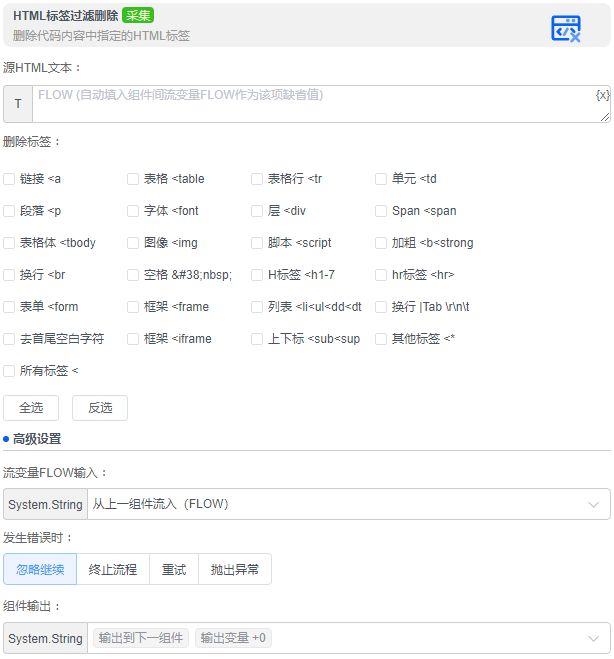Click the {x} variable insert icon
The image size is (614, 659).
[x=602, y=95]
